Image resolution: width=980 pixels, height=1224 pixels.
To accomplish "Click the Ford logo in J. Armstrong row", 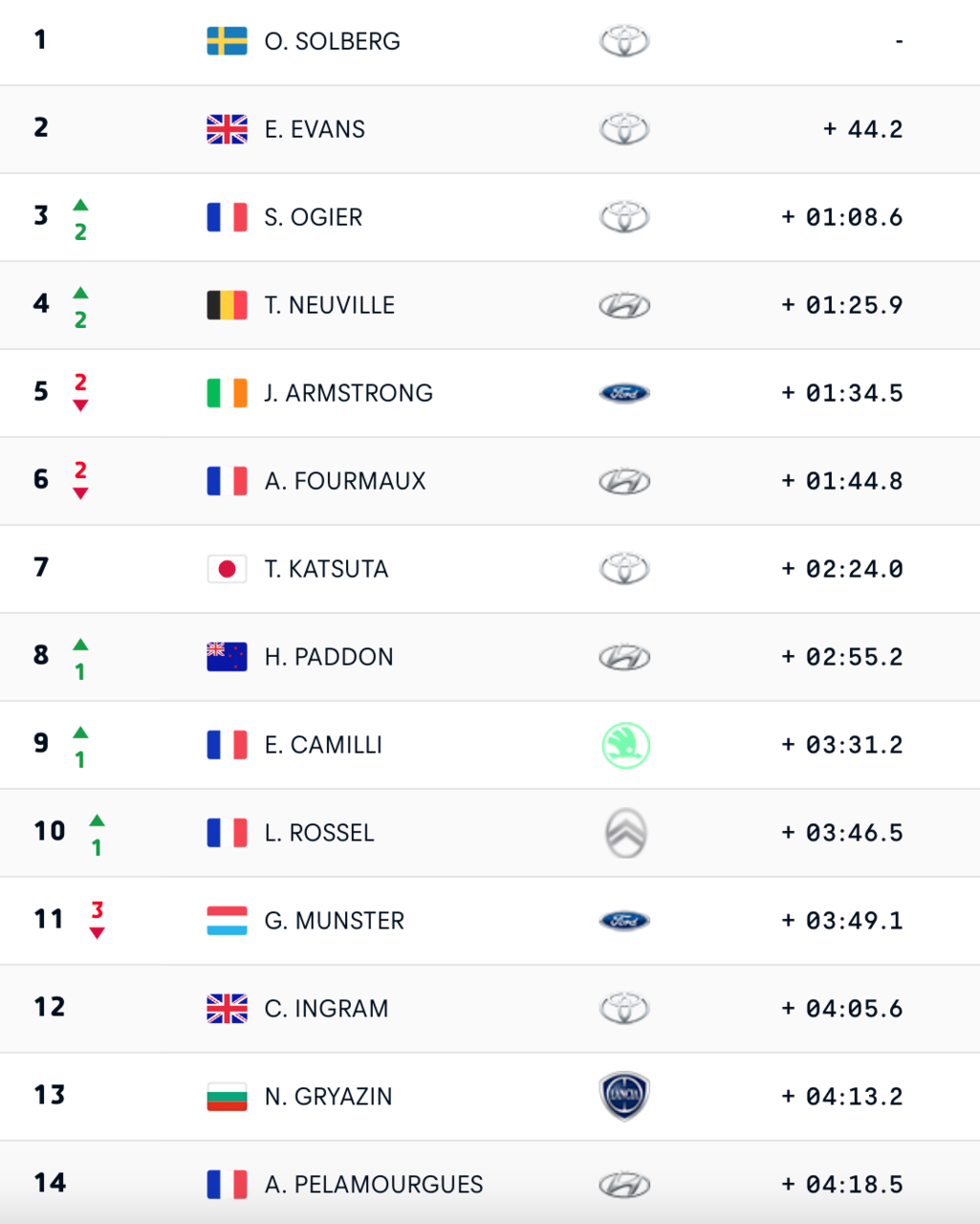I will click(624, 393).
